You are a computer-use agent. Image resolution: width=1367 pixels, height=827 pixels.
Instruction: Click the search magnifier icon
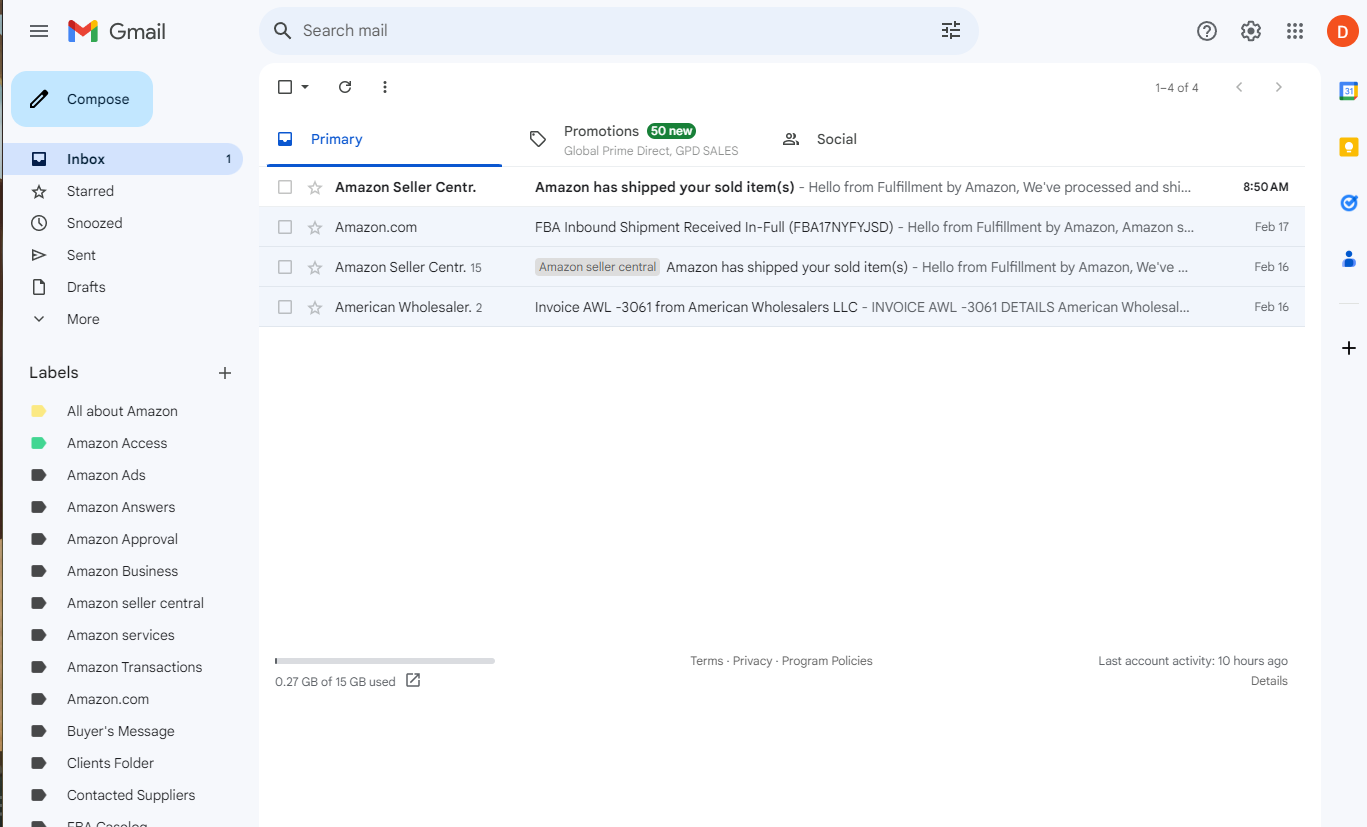tap(283, 31)
